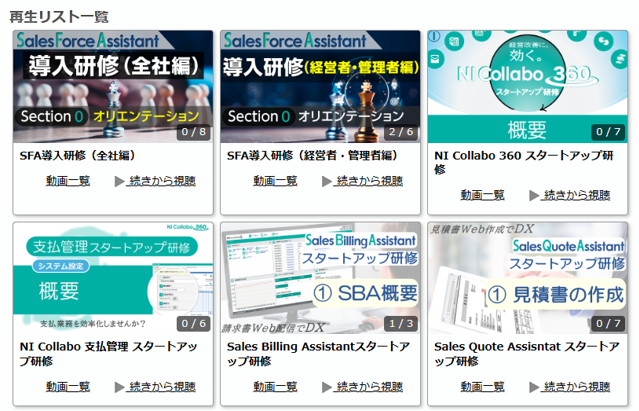Click the 再生リスト一覧 heading
Viewport: 639px width, 411px height.
point(59,17)
